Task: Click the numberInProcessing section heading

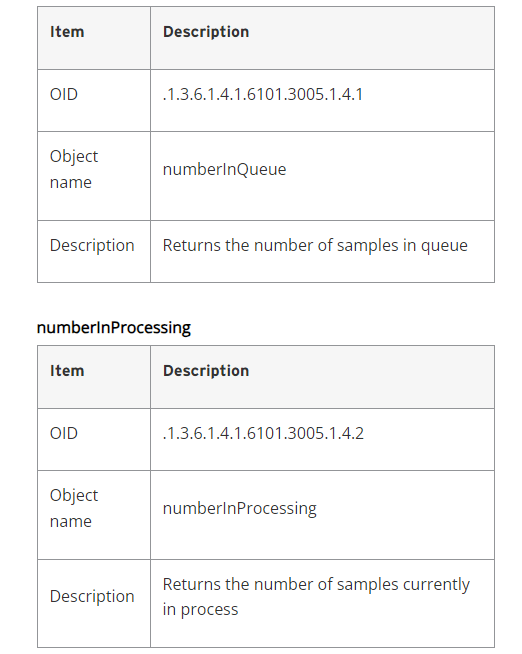Action: click(114, 328)
